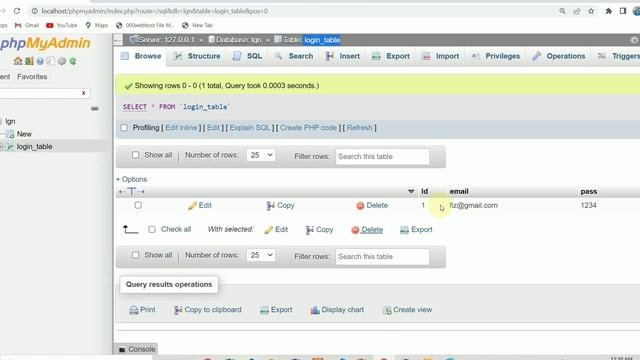Click pencil icon to edit row 1
The image size is (640, 360).
click(x=200, y=205)
